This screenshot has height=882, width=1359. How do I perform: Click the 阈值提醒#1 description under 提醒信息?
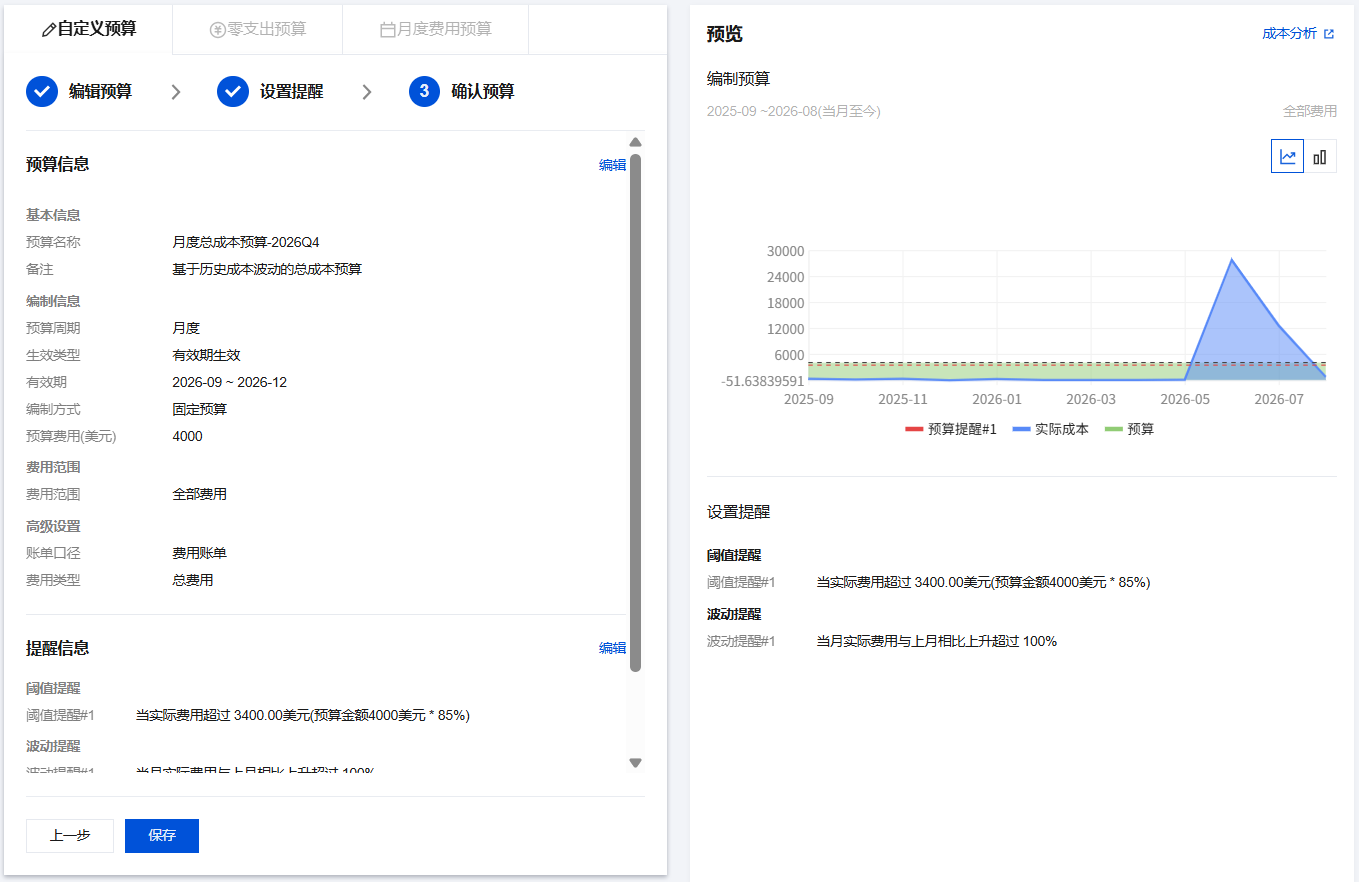[303, 715]
